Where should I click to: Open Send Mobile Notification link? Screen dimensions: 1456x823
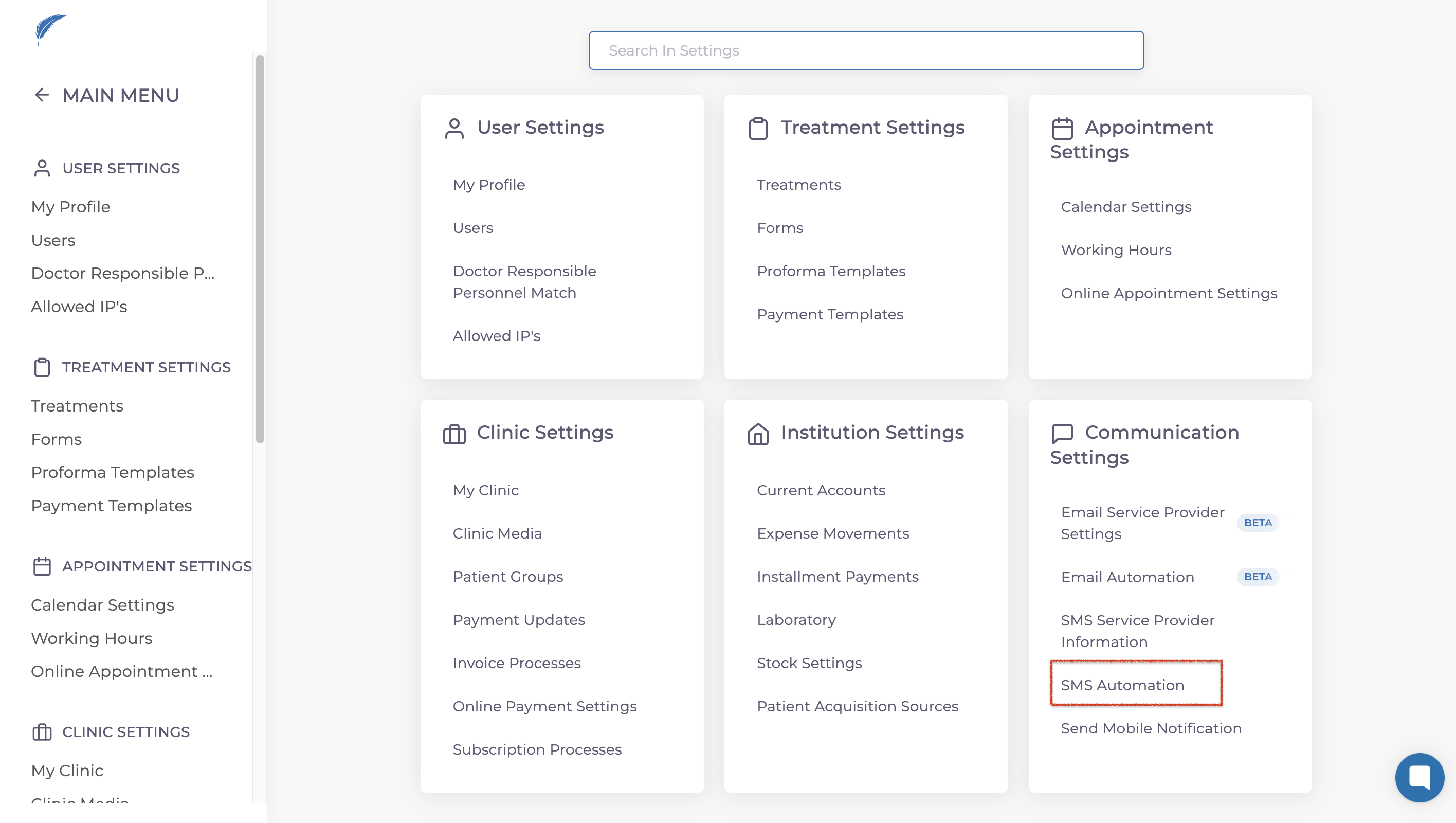click(x=1151, y=728)
